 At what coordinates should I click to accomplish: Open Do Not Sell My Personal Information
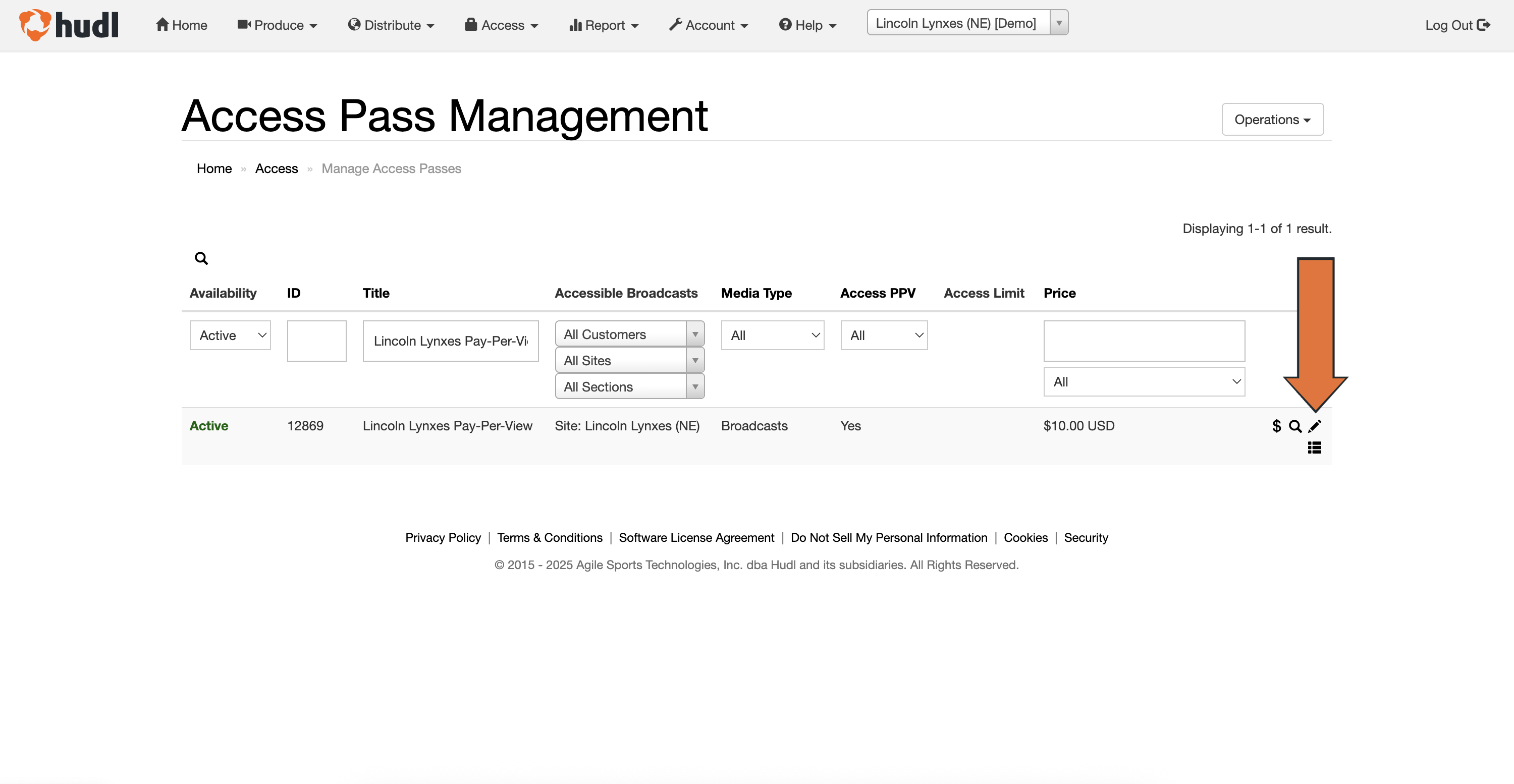889,538
